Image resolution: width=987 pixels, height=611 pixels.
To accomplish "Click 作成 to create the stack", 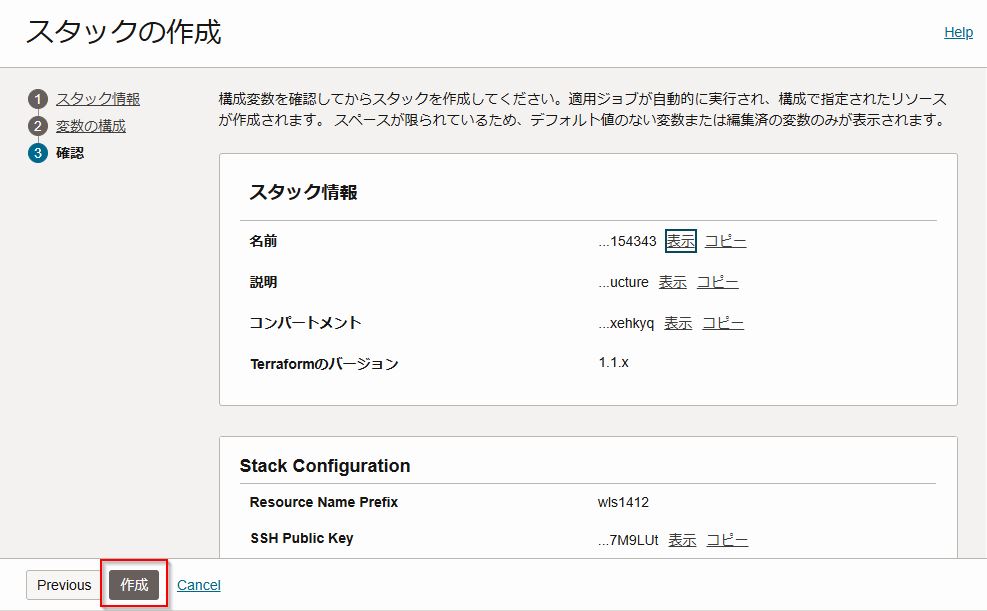I will point(134,585).
